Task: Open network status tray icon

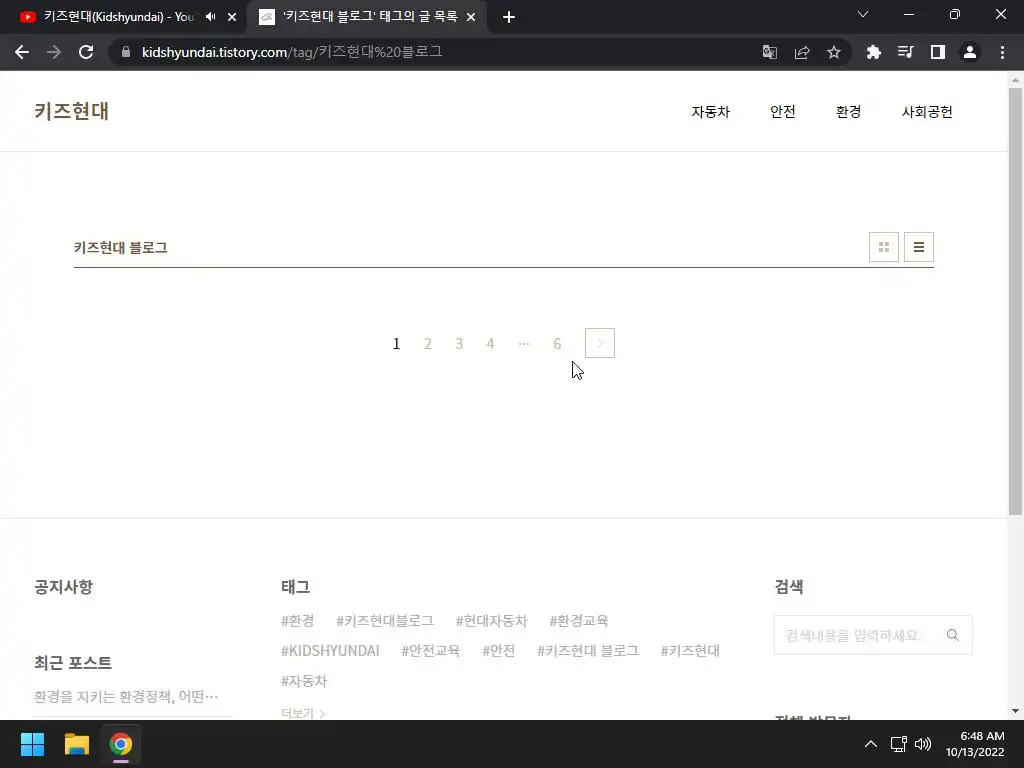Action: (899, 744)
